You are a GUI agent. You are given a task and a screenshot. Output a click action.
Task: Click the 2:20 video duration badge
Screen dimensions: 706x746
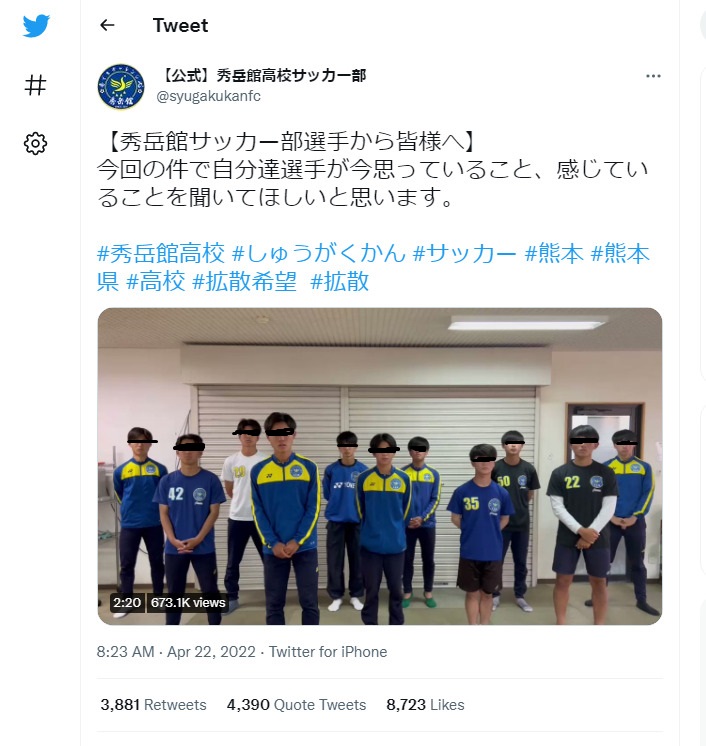coord(127,602)
